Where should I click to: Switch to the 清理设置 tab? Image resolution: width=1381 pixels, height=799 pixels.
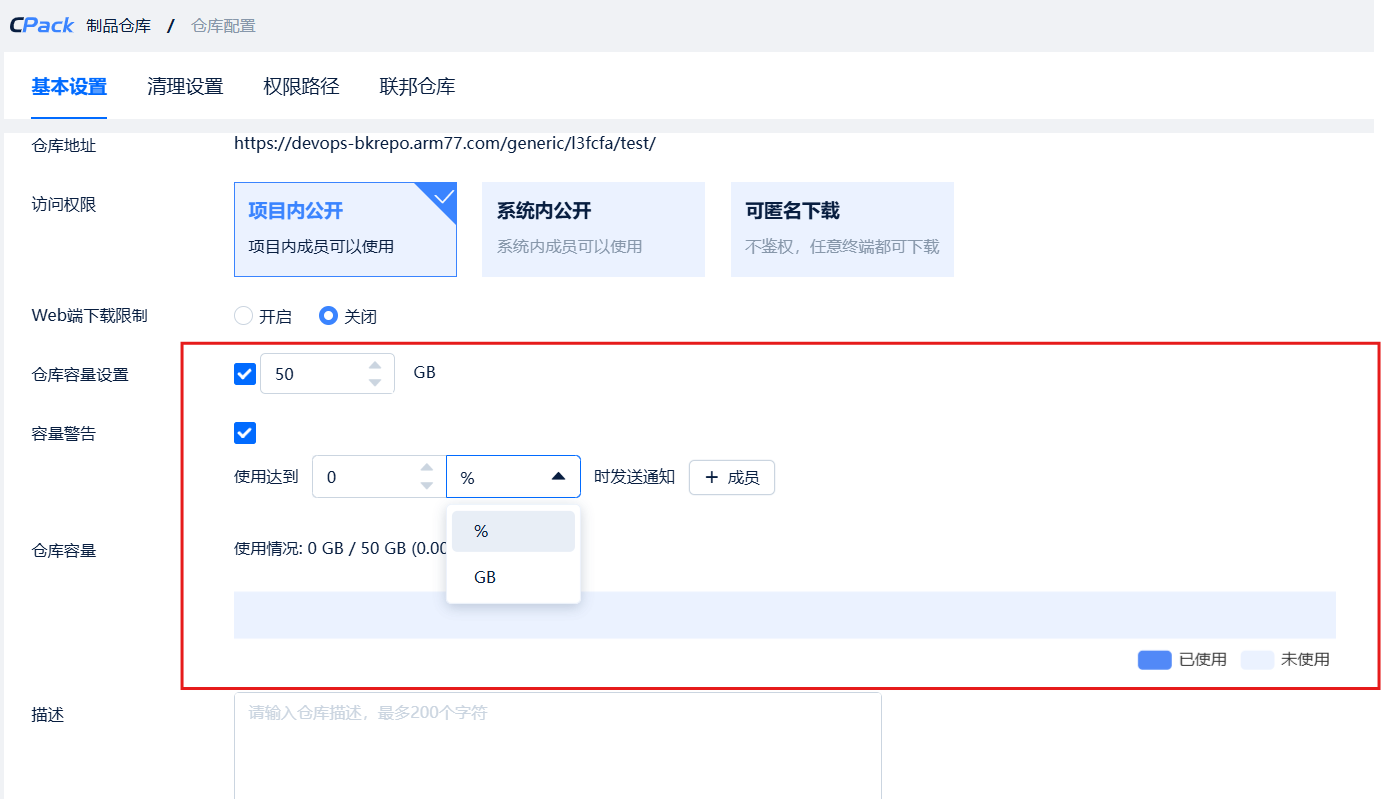pos(185,87)
